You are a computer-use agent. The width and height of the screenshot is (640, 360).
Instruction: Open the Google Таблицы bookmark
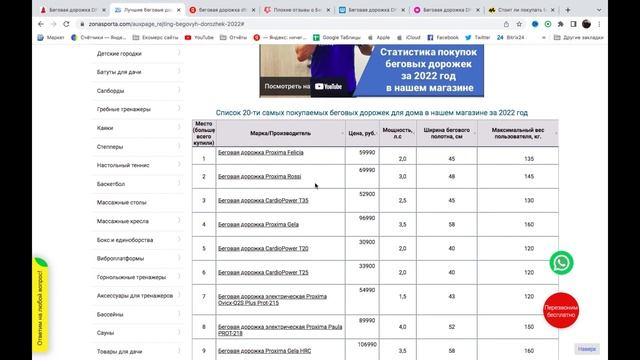[x=337, y=38]
